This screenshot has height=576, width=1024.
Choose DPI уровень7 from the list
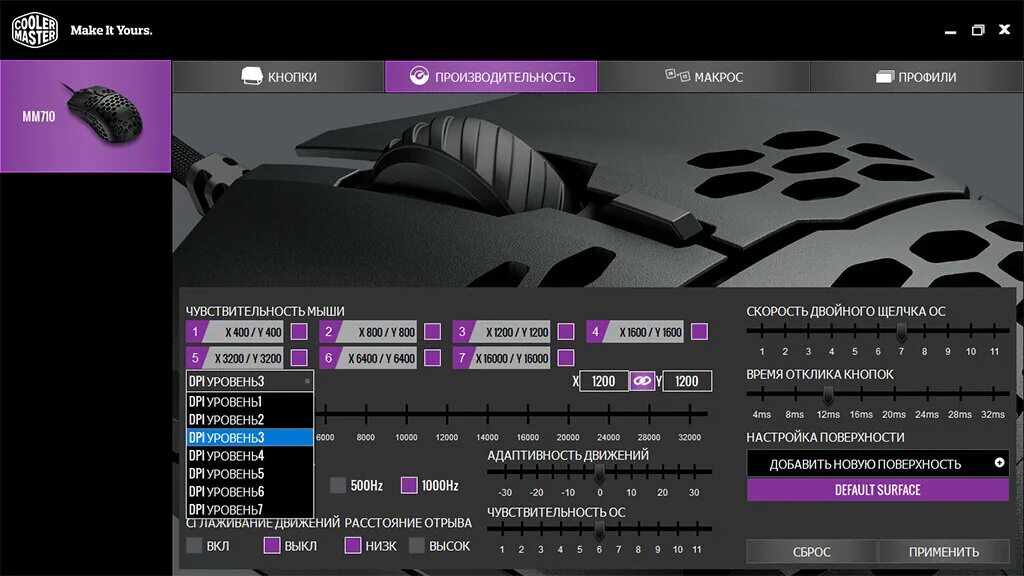[249, 509]
